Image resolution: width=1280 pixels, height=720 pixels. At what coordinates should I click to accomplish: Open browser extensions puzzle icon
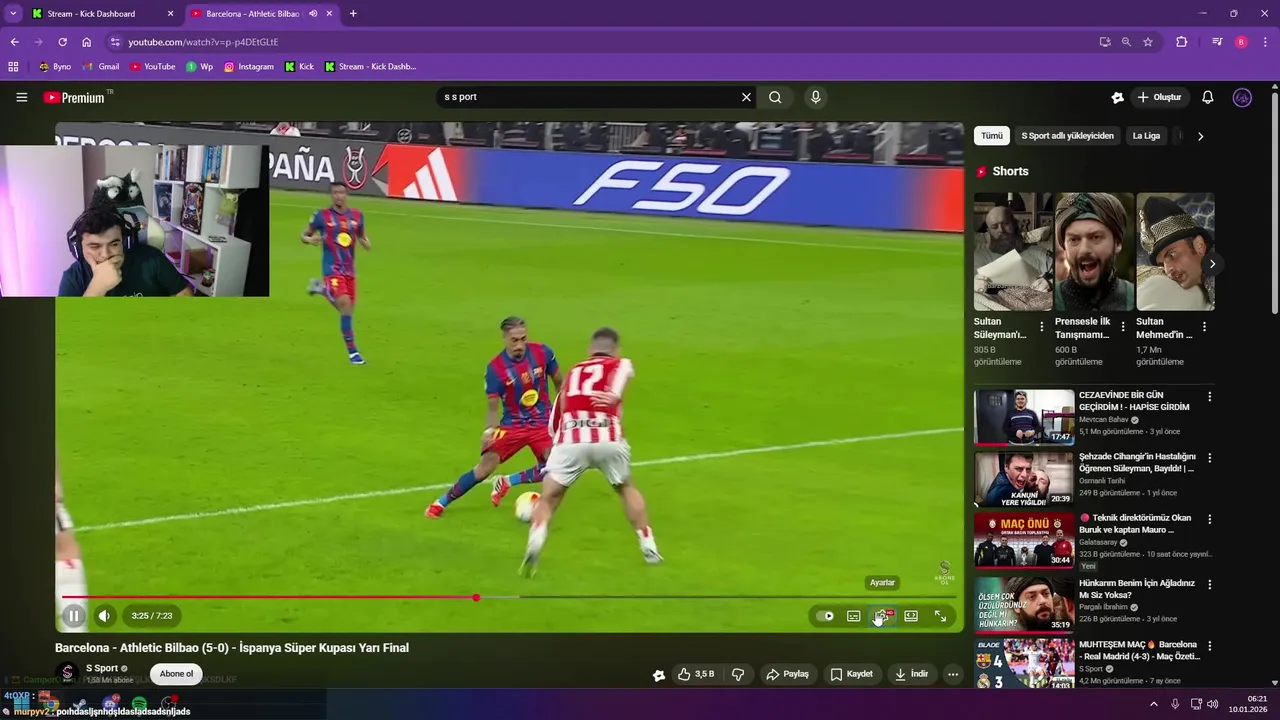click(x=1182, y=42)
